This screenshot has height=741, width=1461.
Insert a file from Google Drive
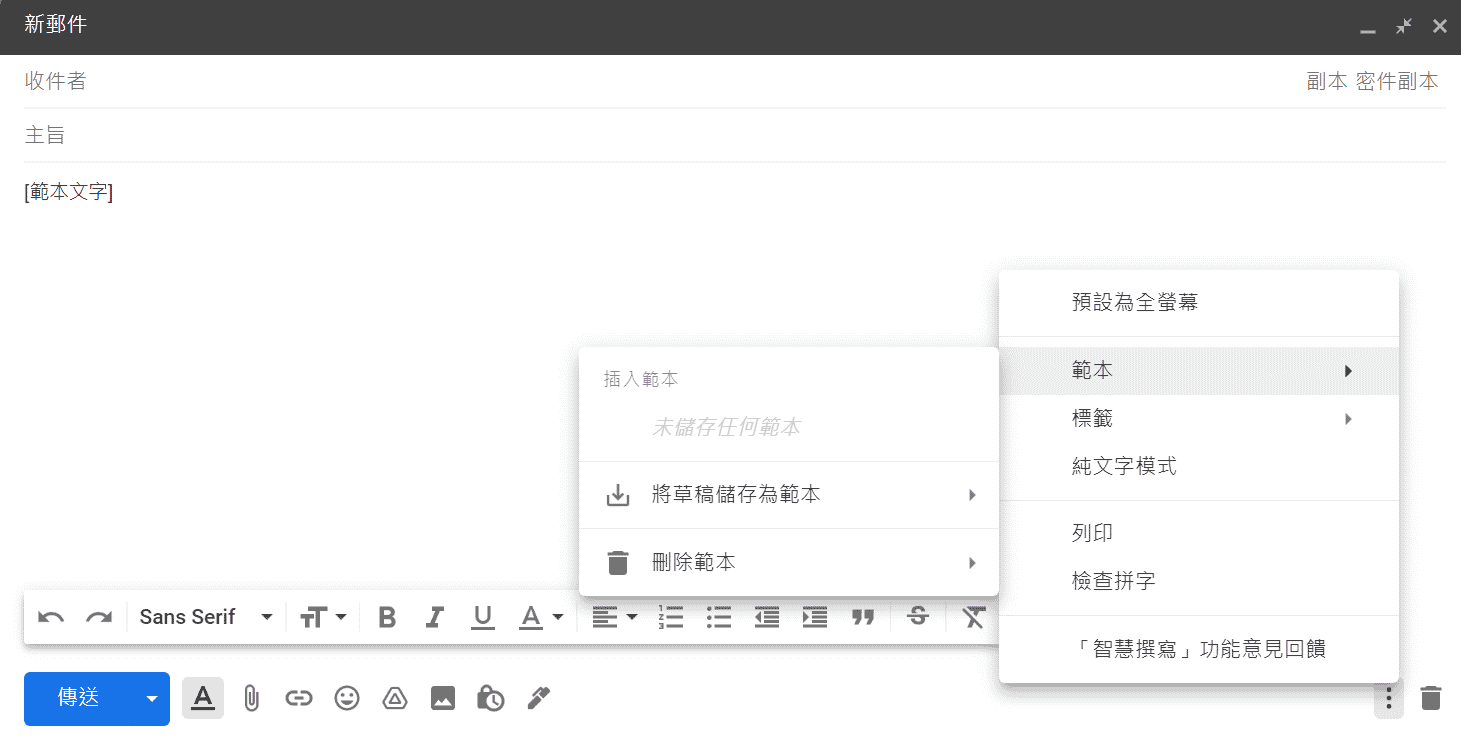(395, 698)
